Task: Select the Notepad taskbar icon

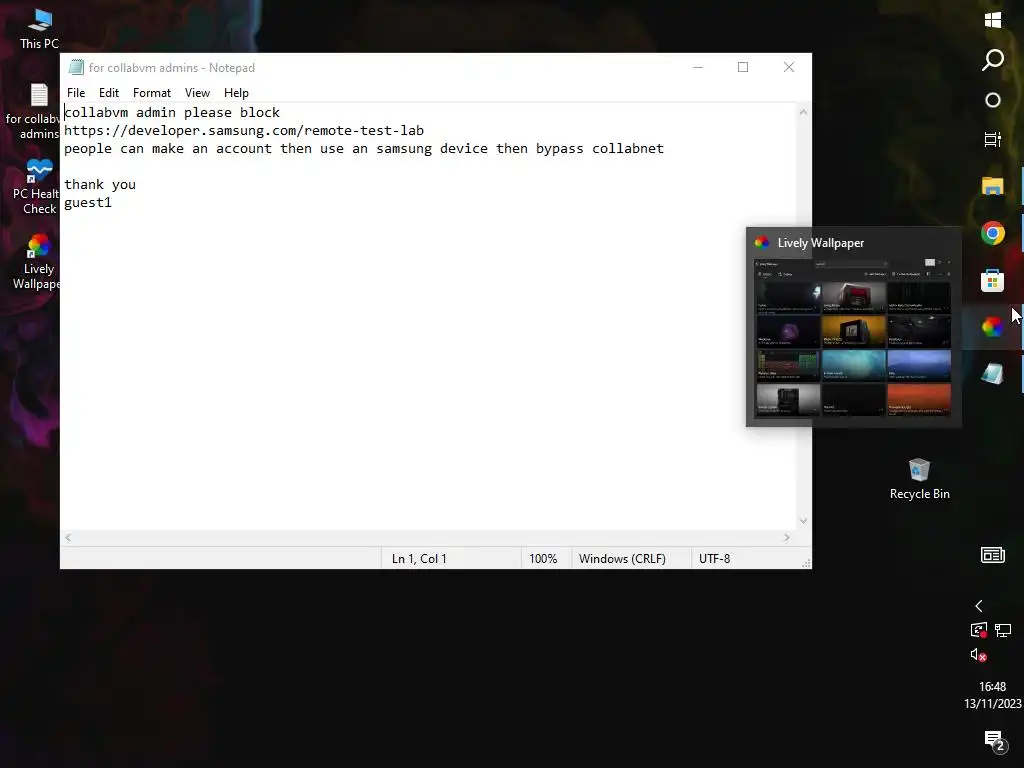Action: (993, 374)
